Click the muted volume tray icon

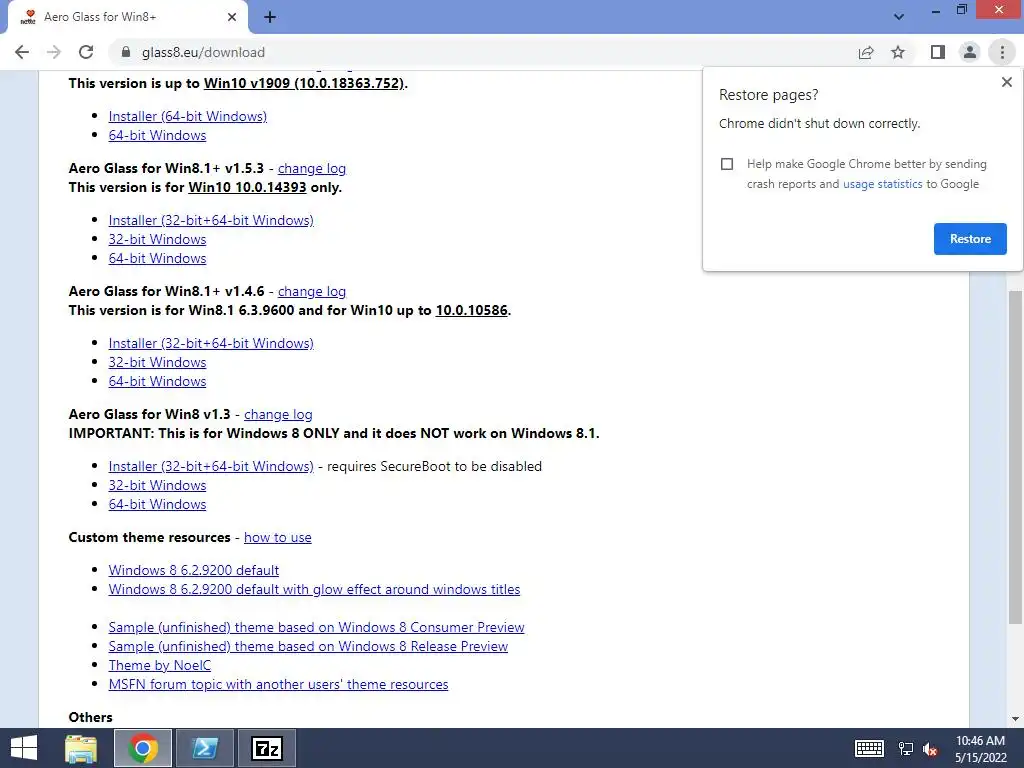[x=930, y=749]
